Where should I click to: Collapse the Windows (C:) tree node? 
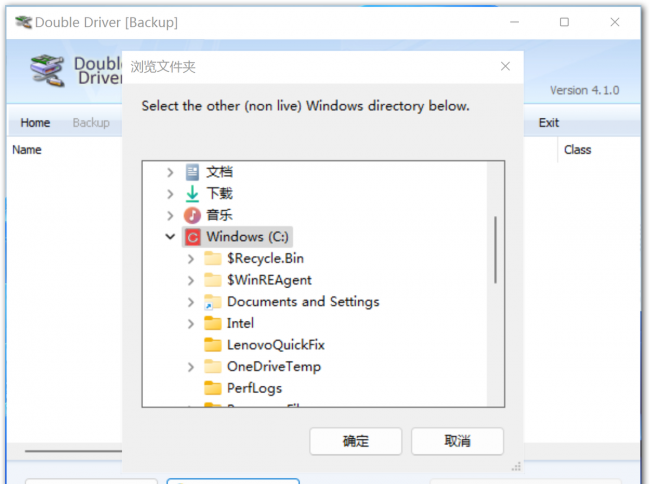tap(170, 237)
